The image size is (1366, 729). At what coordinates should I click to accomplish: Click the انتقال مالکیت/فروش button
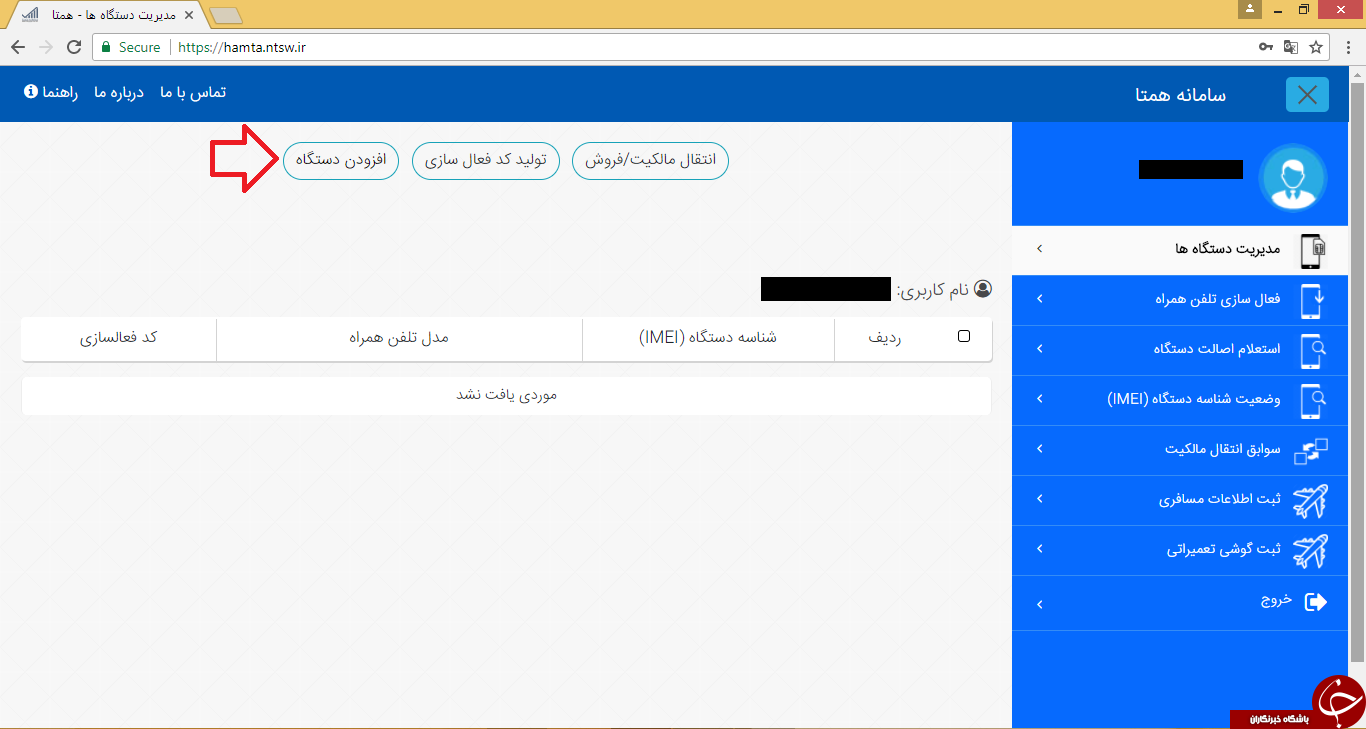[x=650, y=161]
